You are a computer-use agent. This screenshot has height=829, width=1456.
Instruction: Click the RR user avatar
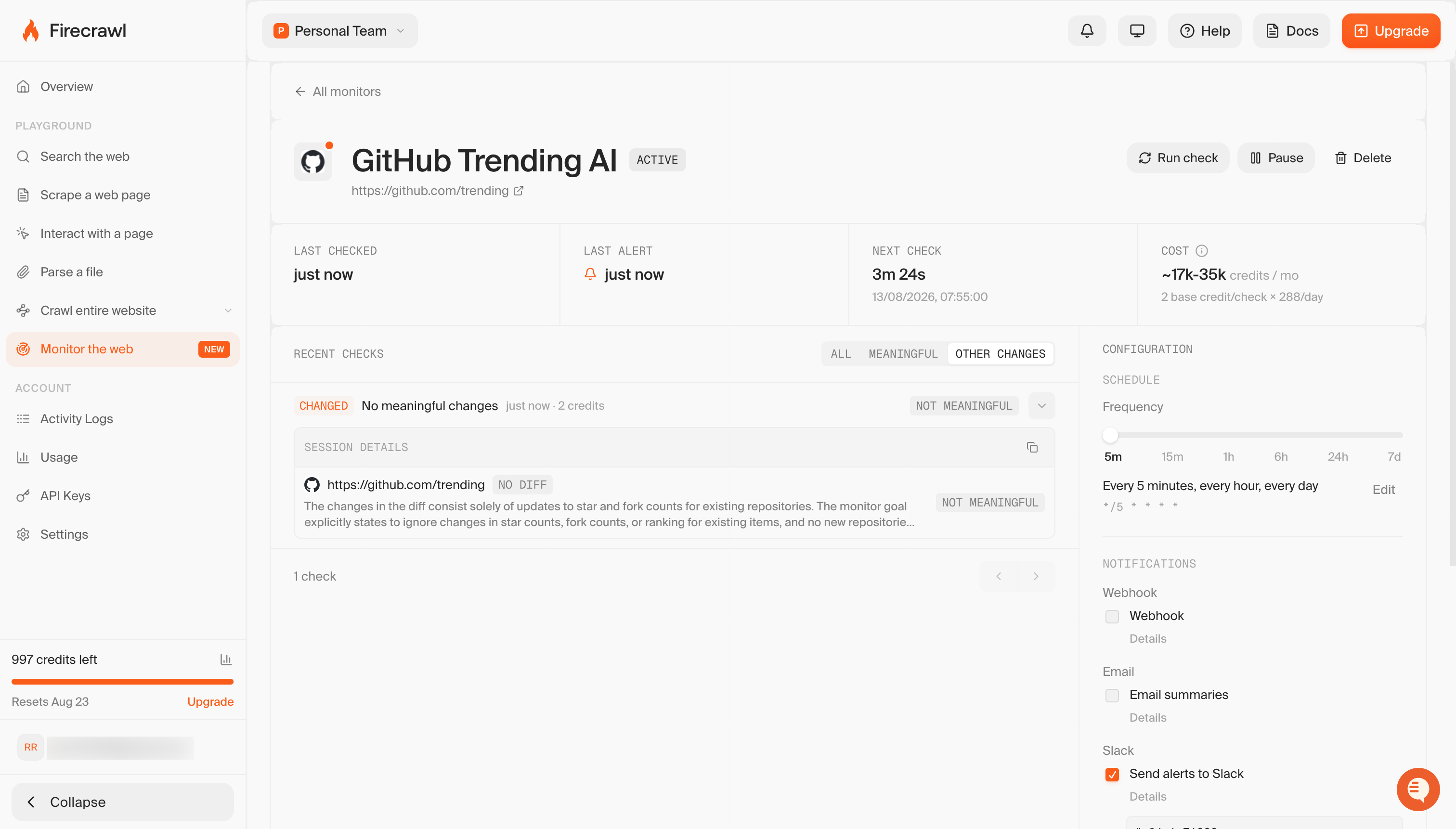[31, 747]
